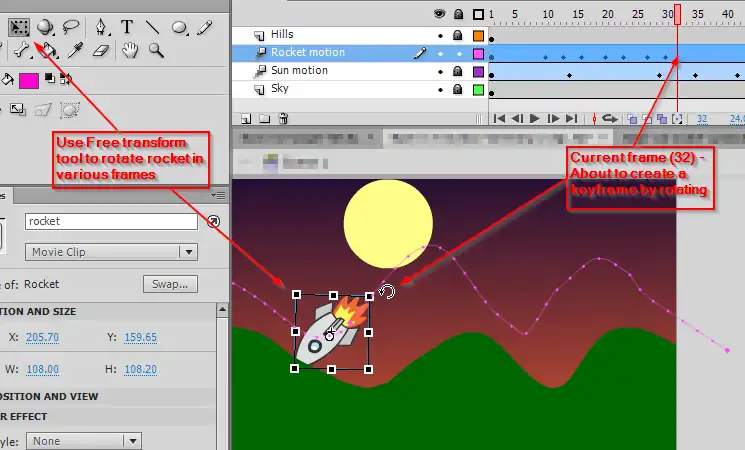Select the Lasso tool
Viewport: 745px width, 450px height.
70,27
